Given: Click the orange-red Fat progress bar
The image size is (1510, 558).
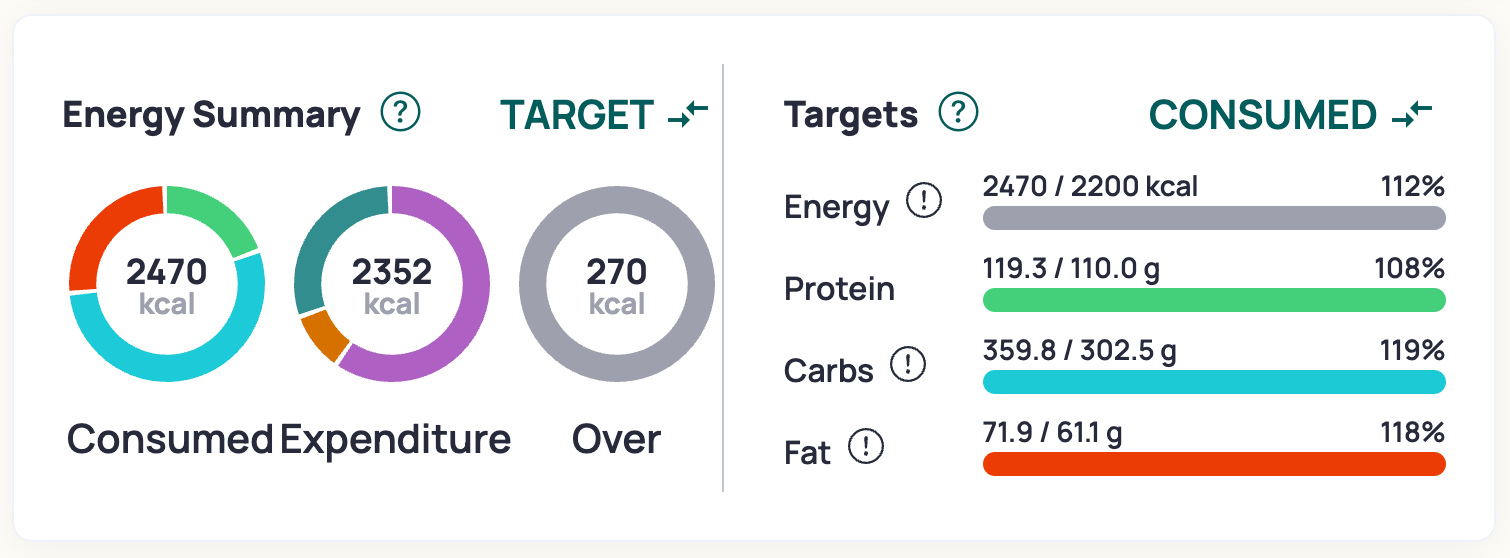Looking at the screenshot, I should click(x=1214, y=464).
